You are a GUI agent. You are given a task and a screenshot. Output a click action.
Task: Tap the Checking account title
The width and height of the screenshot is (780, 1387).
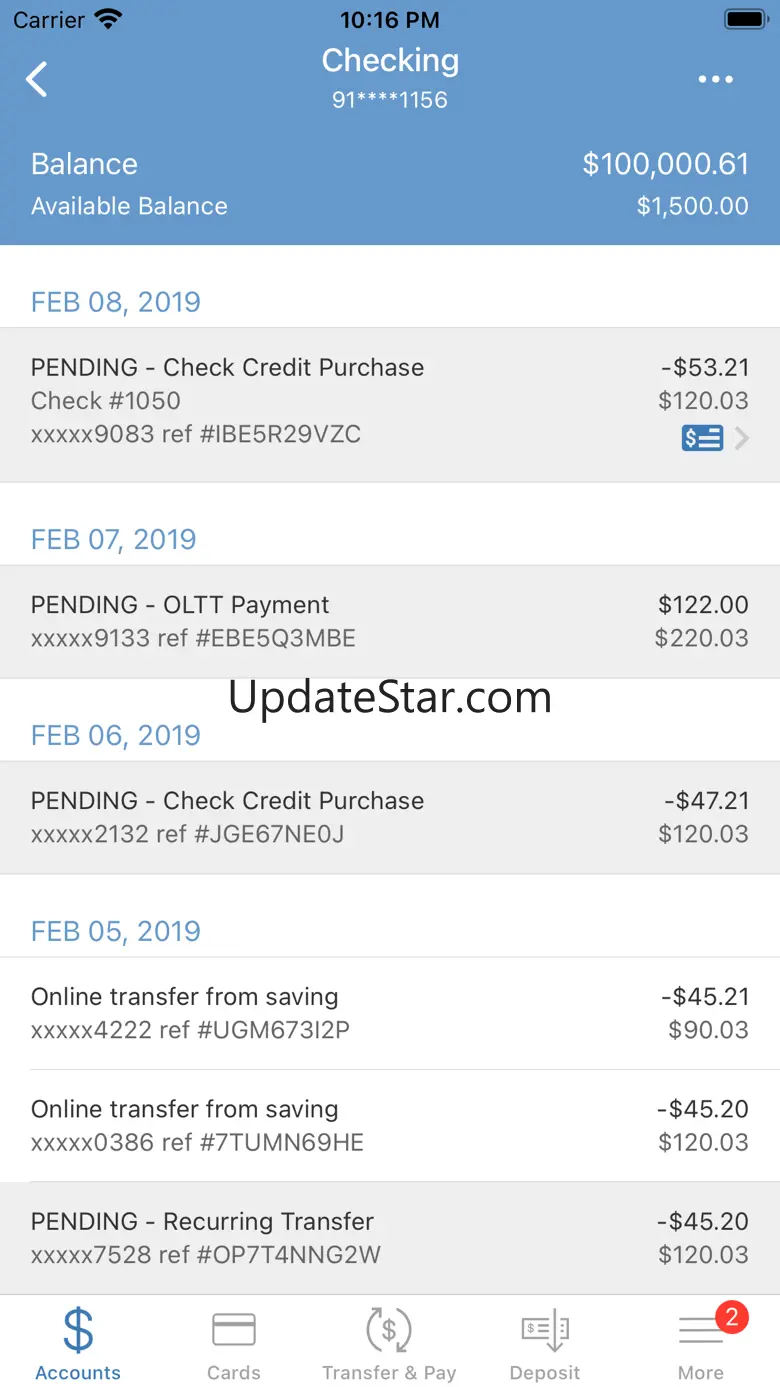(x=390, y=61)
